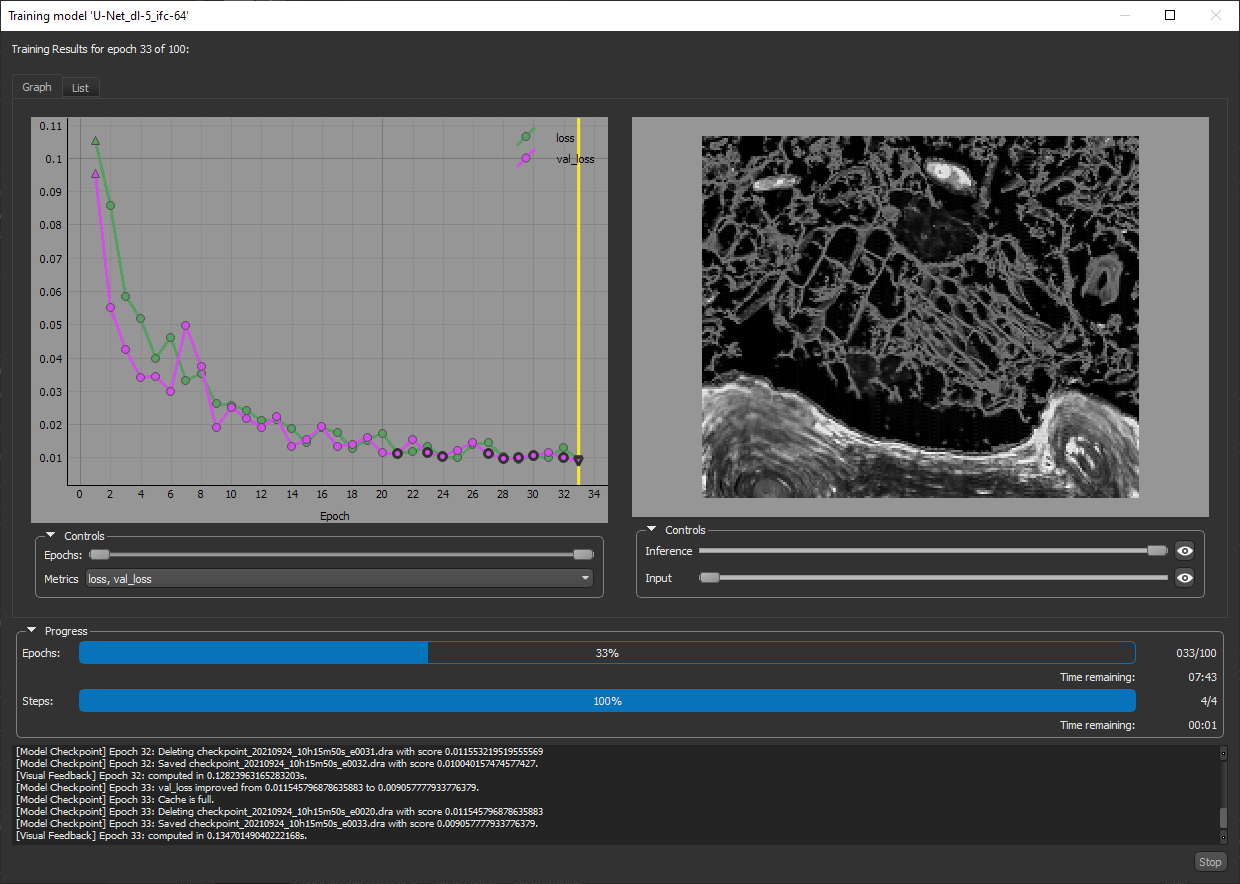1240x884 pixels.
Task: Stop the training with Stop button
Action: click(x=1210, y=862)
